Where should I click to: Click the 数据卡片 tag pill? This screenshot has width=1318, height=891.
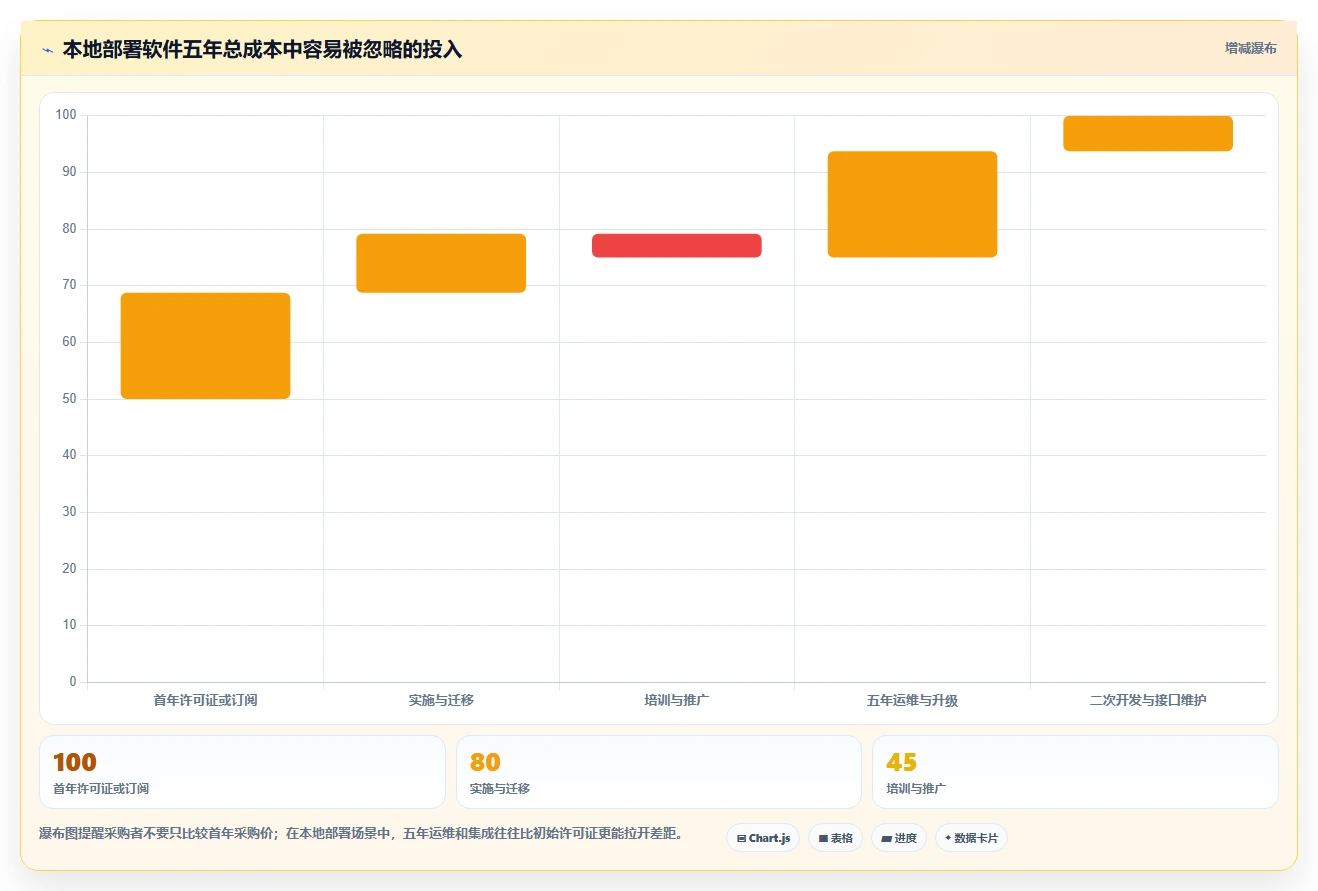[x=971, y=838]
